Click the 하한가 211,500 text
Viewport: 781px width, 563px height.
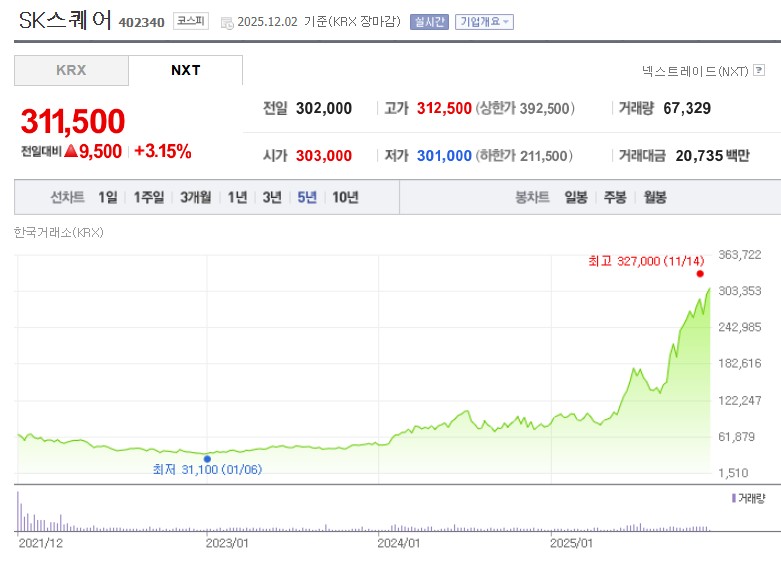(x=524, y=156)
